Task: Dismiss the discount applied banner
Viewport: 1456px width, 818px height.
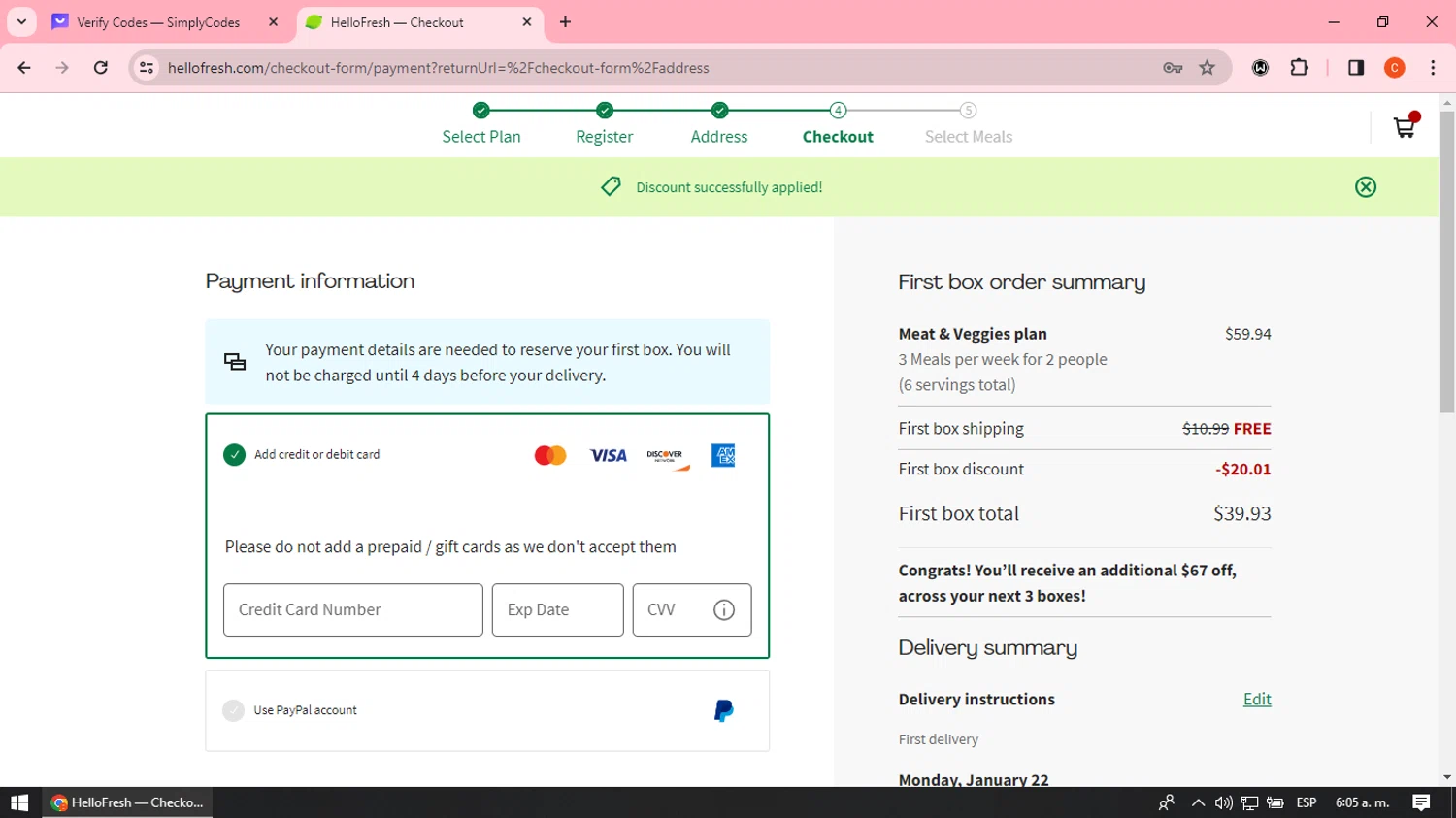Action: (x=1366, y=187)
